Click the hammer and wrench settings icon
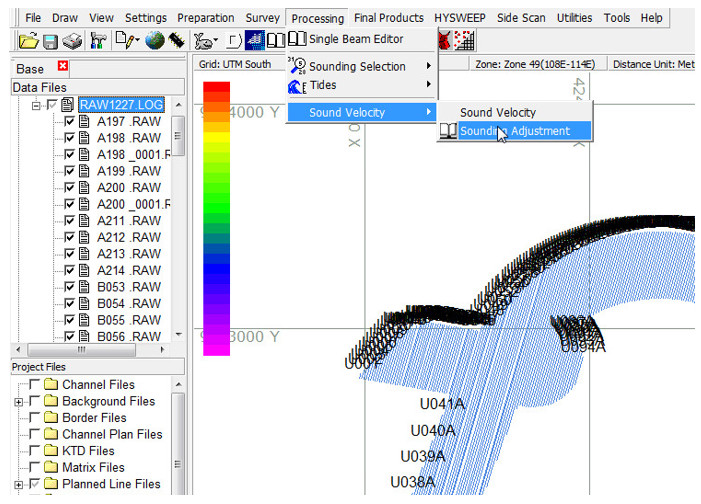The width and height of the screenshot is (701, 504). pyautogui.click(x=98, y=41)
